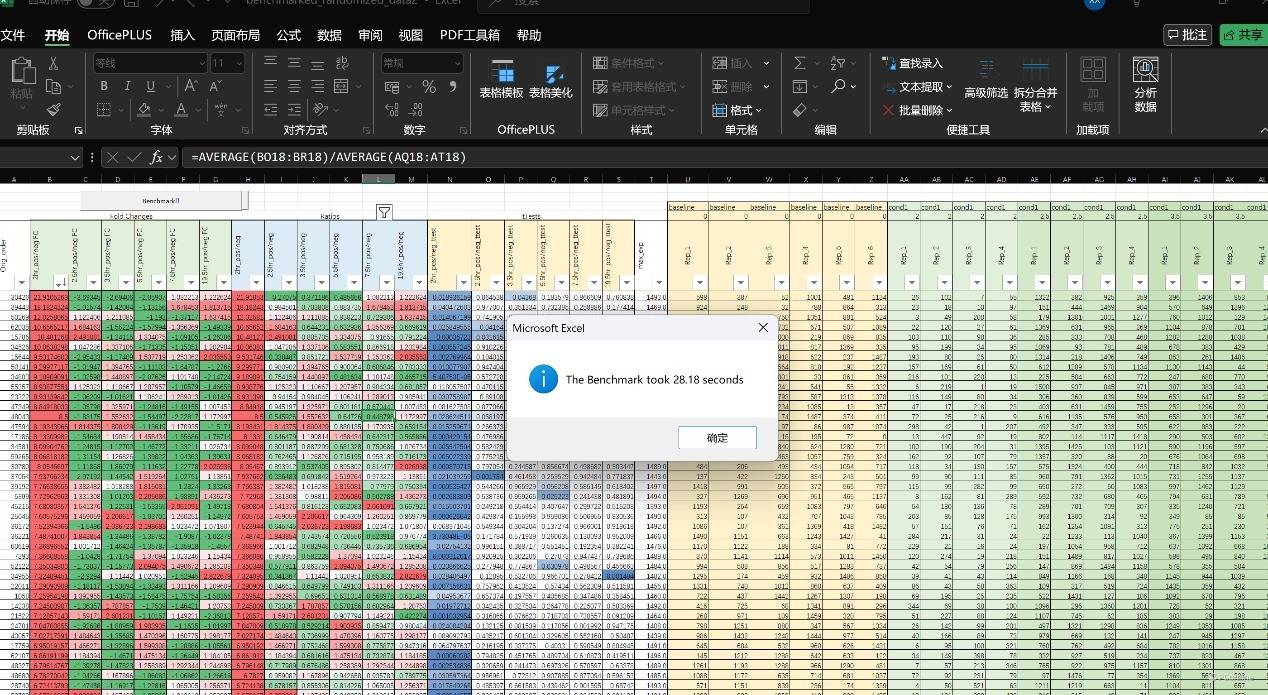Viewport: 1268px width, 695px height.
Task: Click the 查找录入 find and input tool
Action: pyautogui.click(x=912, y=63)
